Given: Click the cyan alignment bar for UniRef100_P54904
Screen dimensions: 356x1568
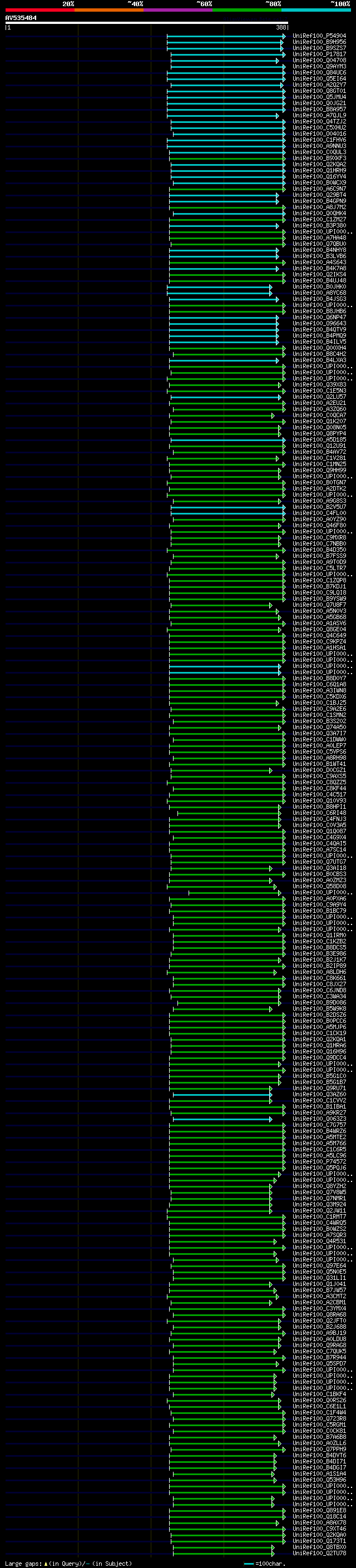Looking at the screenshot, I should 226,36.
